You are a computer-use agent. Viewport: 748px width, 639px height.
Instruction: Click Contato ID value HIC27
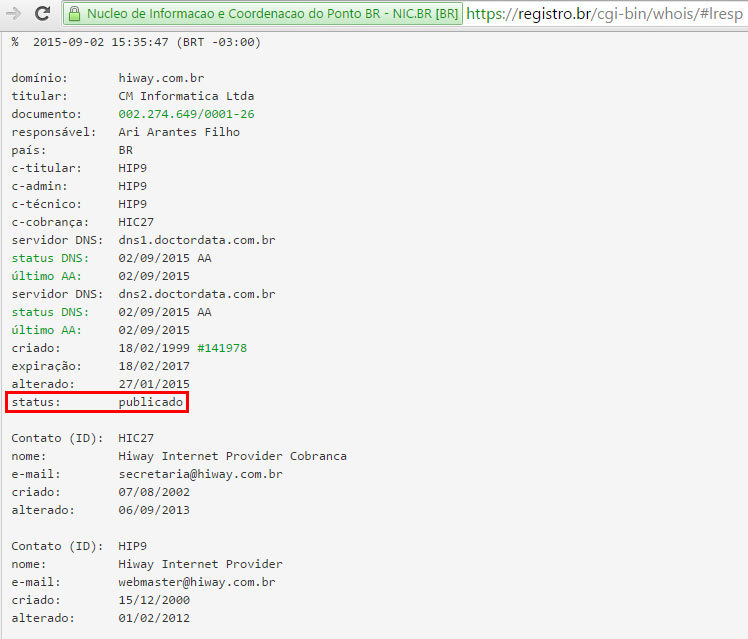[x=136, y=438]
